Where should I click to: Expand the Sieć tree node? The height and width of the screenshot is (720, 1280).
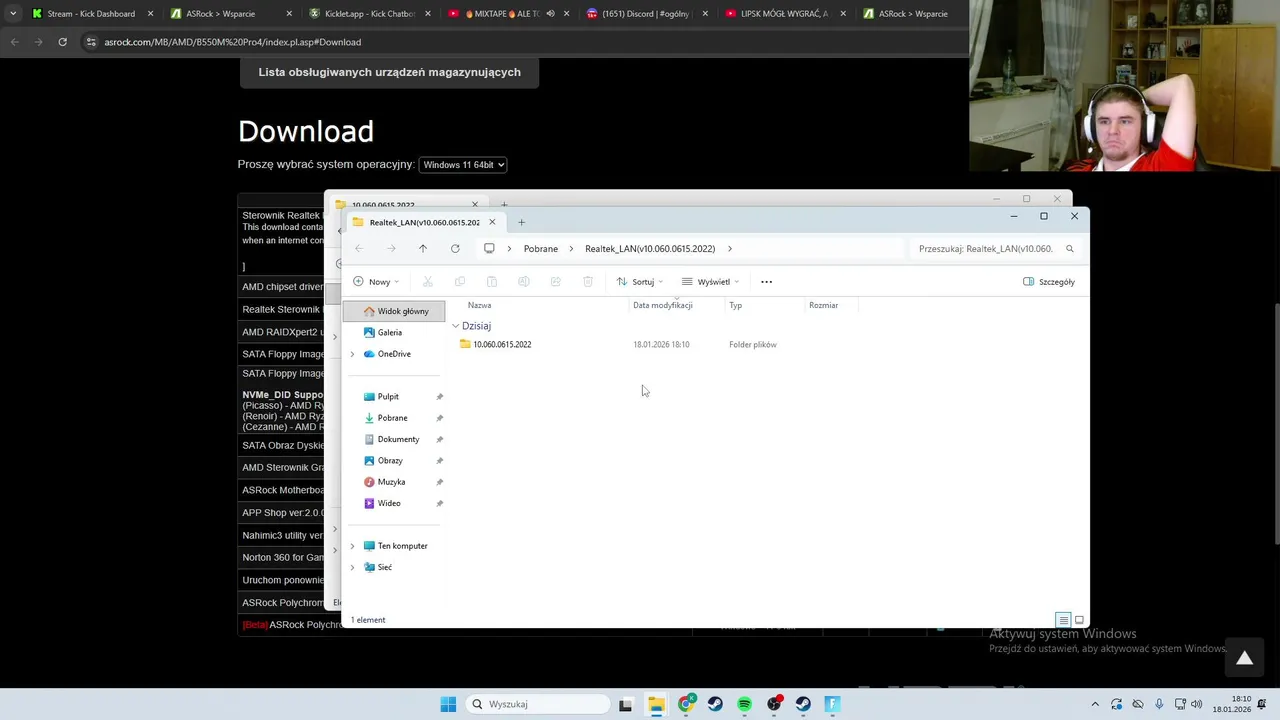(x=352, y=567)
